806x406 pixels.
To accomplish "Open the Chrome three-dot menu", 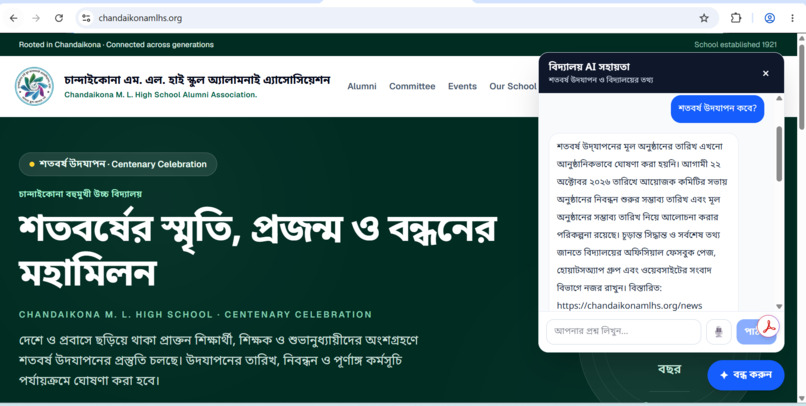I will click(x=792, y=18).
